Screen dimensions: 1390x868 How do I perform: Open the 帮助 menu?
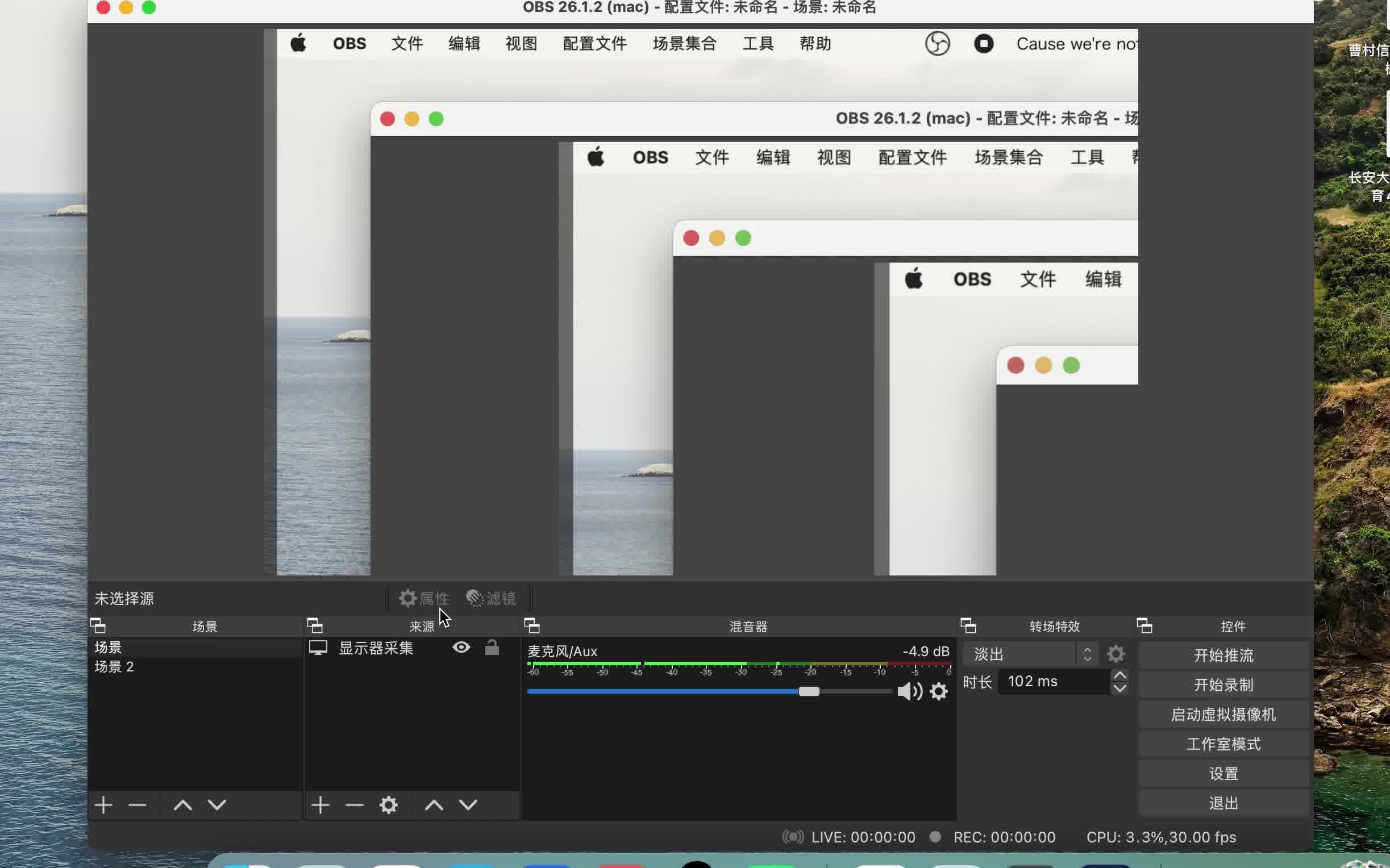pos(815,43)
